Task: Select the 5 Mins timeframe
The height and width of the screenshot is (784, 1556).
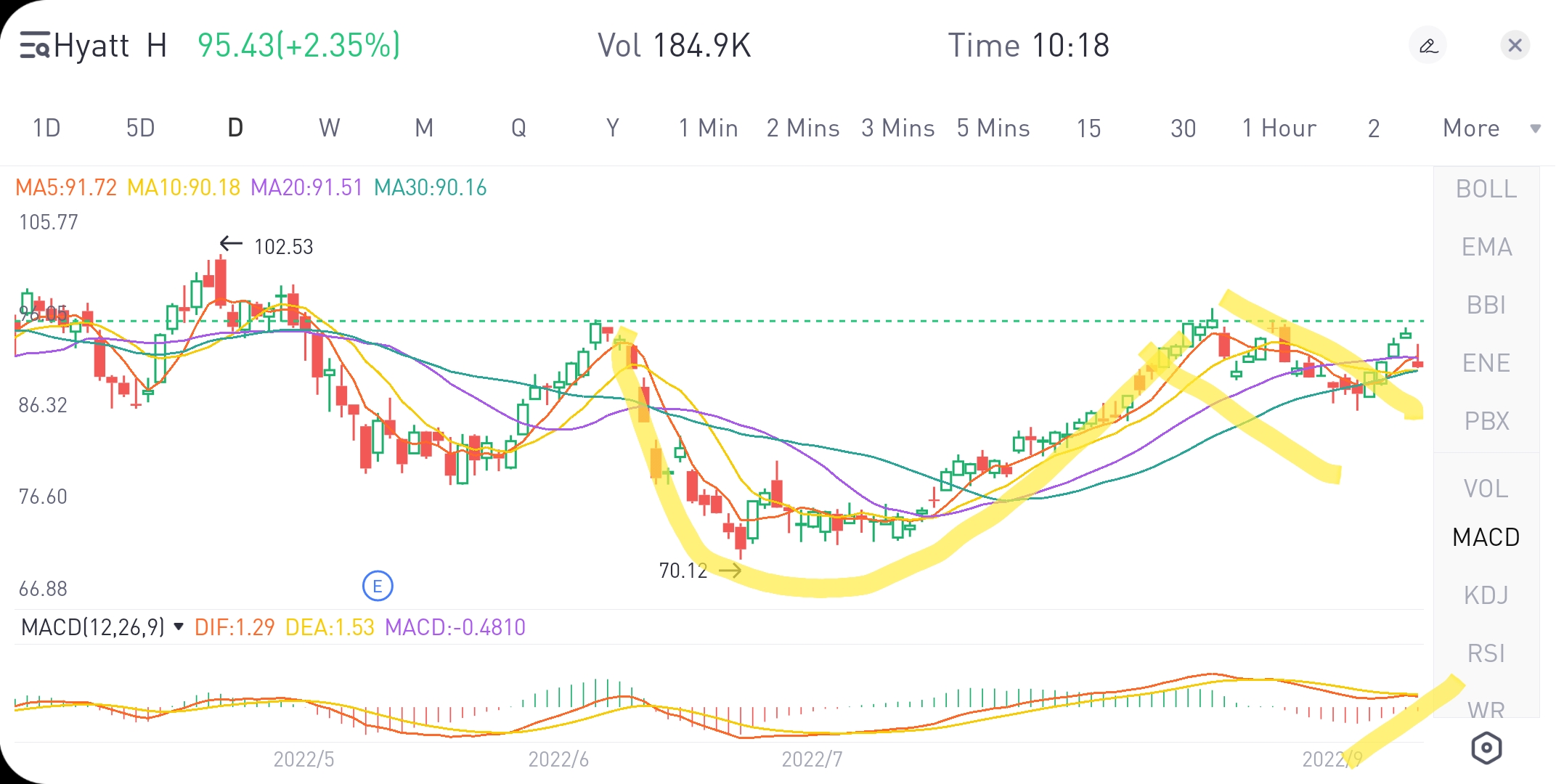Action: coord(993,128)
